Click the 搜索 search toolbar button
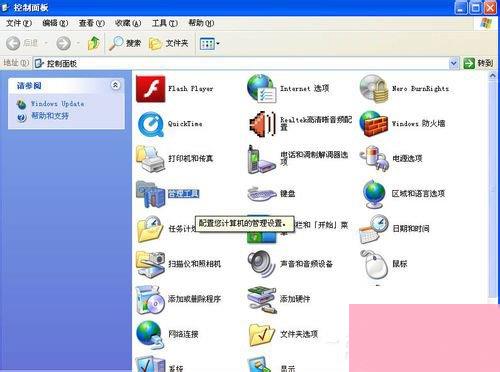The image size is (500, 372). click(125, 43)
